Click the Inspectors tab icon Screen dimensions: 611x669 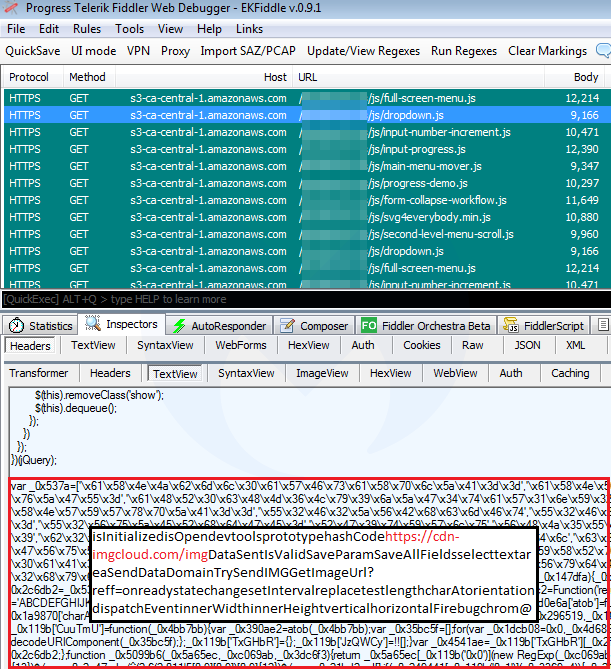pos(94,326)
